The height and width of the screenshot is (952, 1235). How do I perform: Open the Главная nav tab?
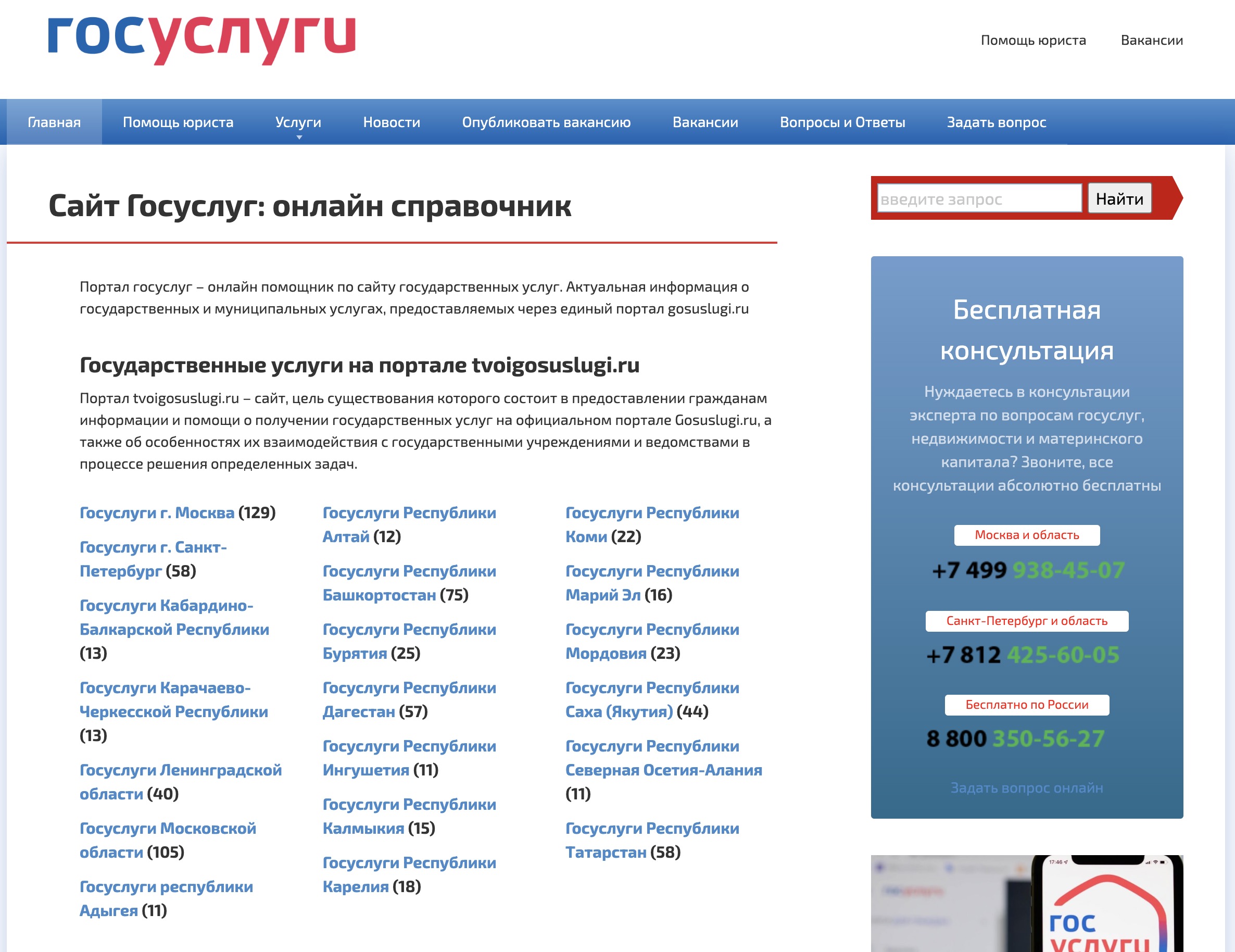click(54, 122)
